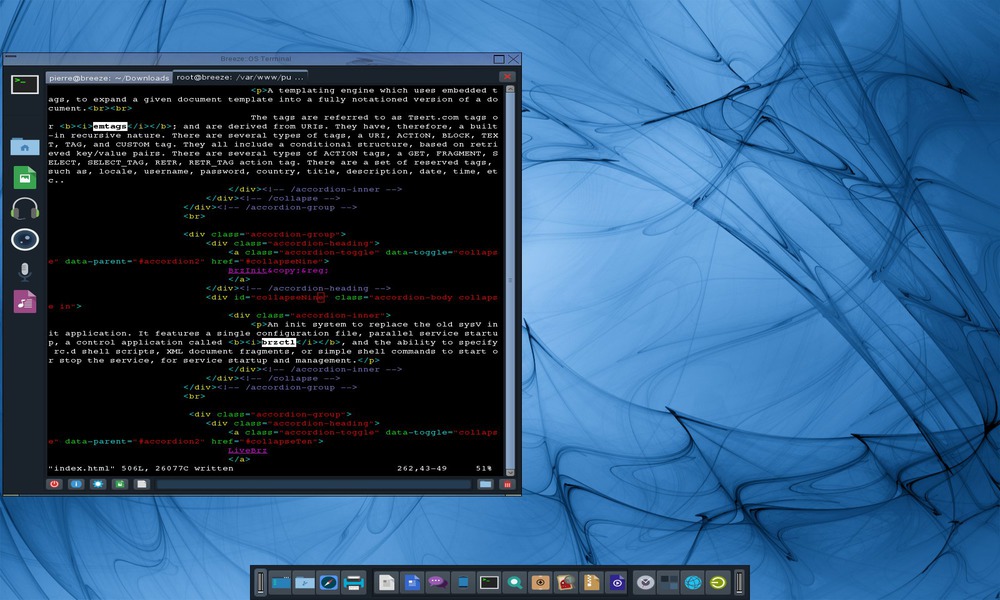Switch to pierre@breeze ~/Downloads tab

click(109, 77)
